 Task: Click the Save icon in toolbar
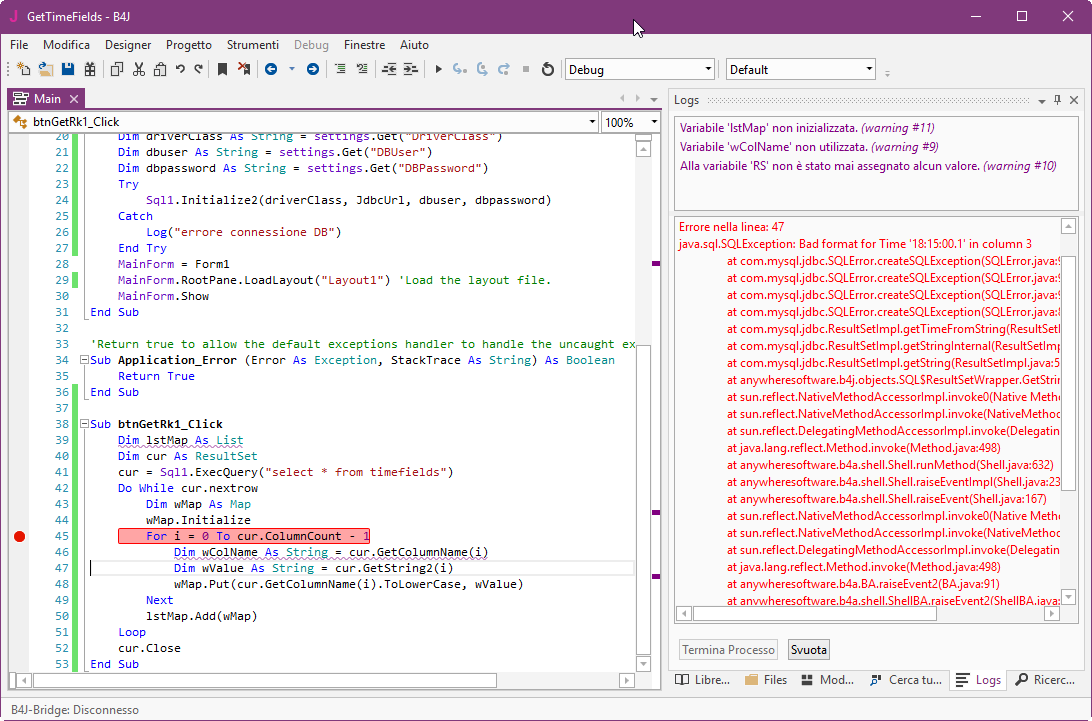pyautogui.click(x=68, y=69)
